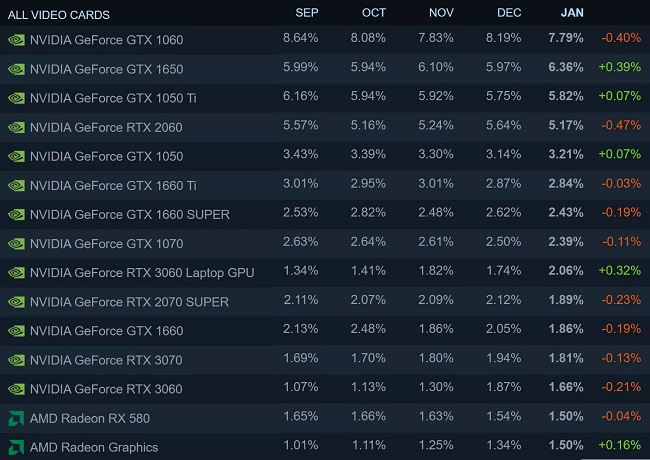Screen dimensions: 650x460
Task: Click NVIDIA logo beside GeForce GTX 1650
Action: click(17, 69)
